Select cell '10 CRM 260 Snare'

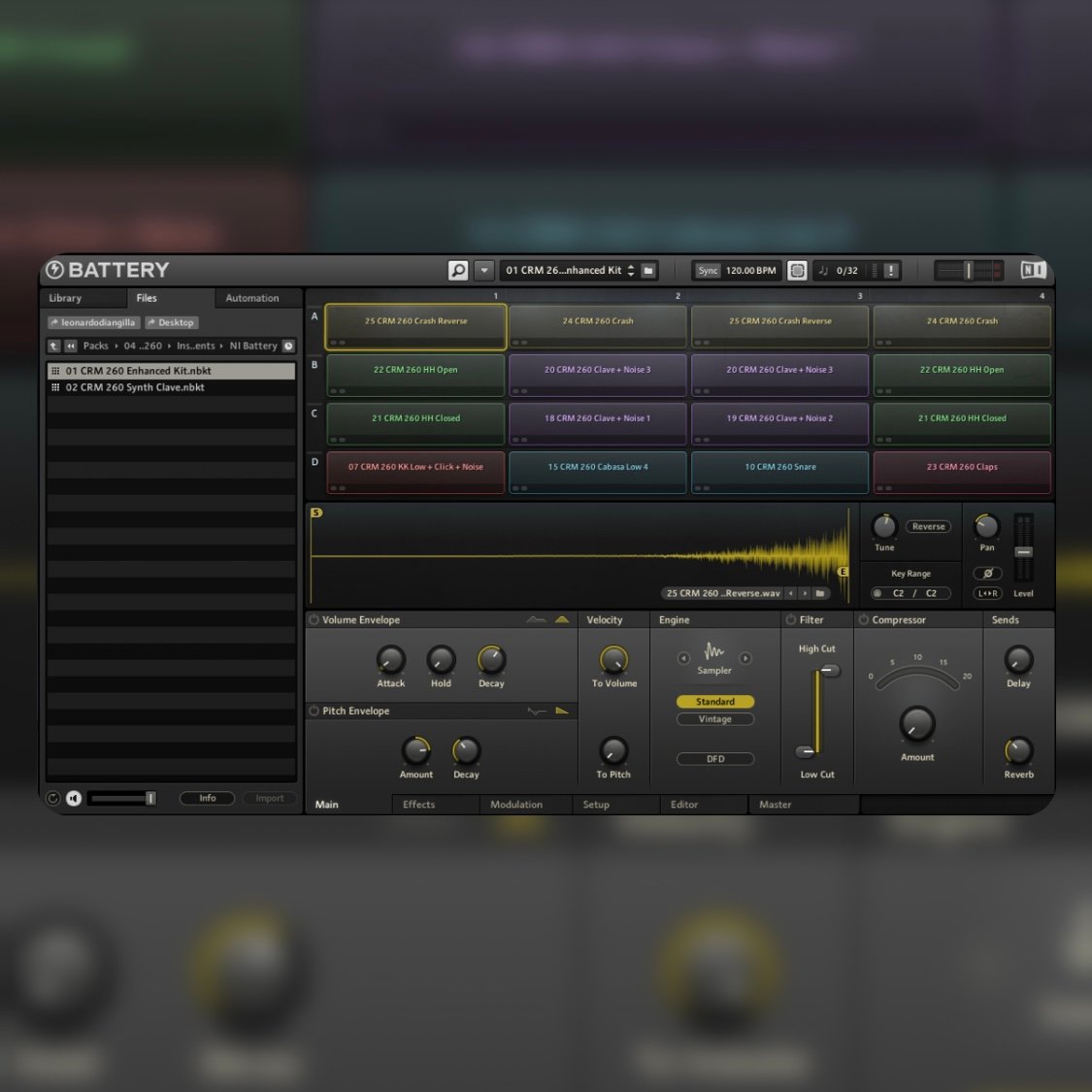[780, 472]
